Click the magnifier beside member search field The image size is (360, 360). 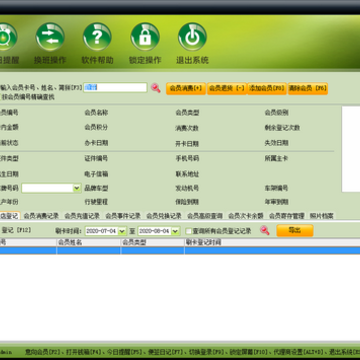point(156,88)
